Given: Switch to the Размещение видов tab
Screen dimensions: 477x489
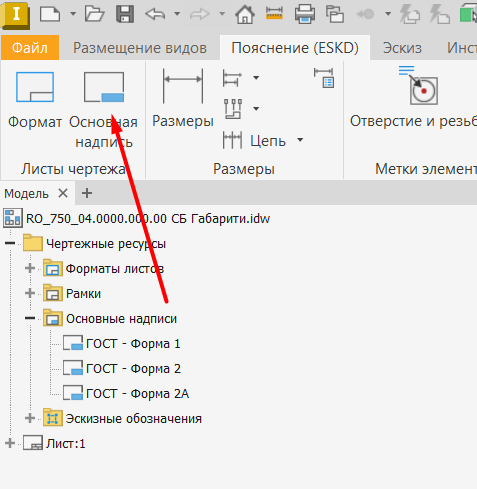Looking at the screenshot, I should point(140,48).
